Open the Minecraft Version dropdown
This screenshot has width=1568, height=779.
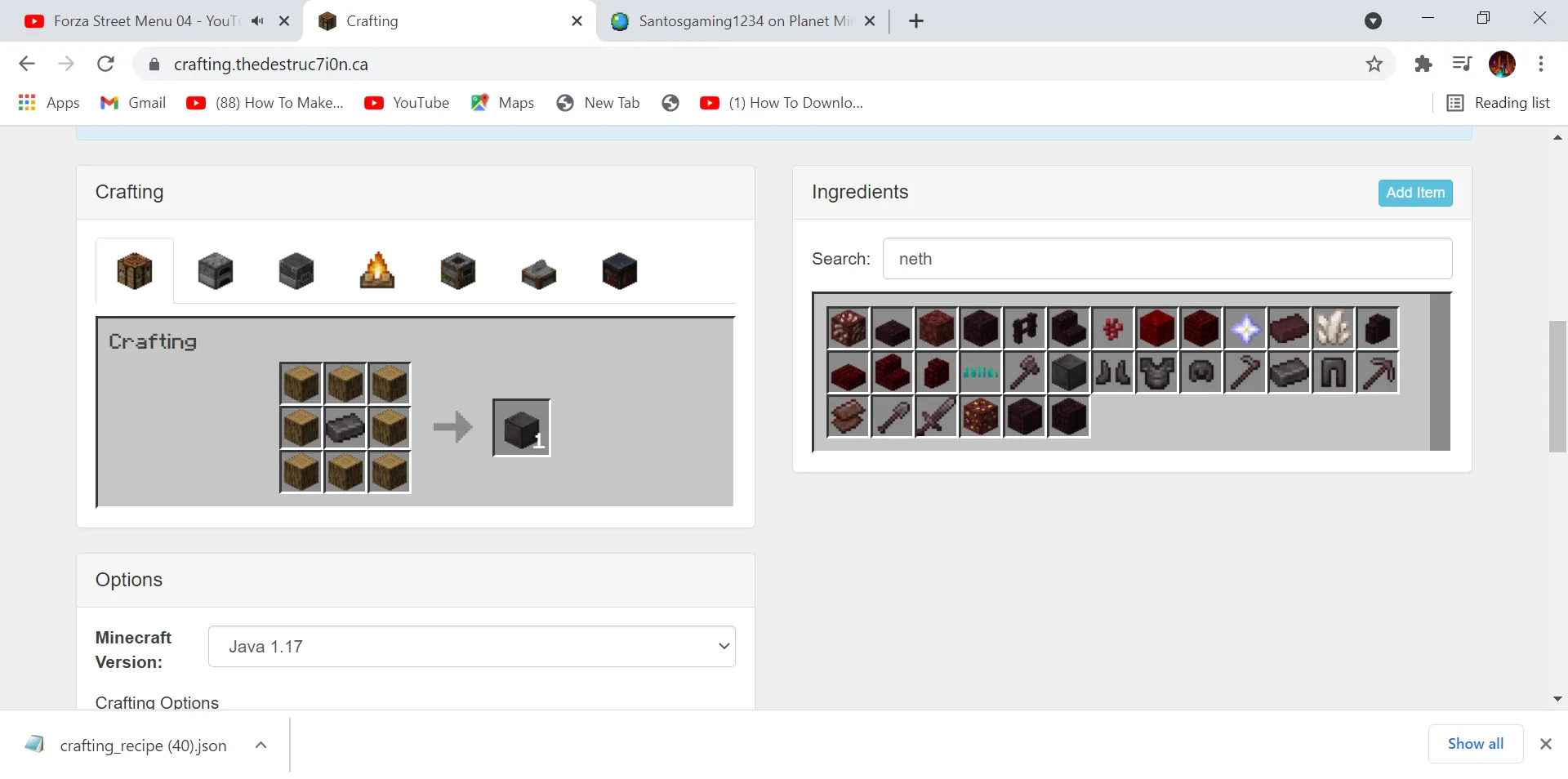472,646
